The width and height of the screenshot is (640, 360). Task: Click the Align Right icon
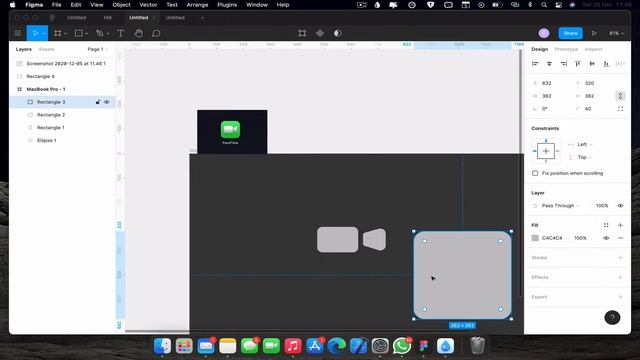[x=564, y=64]
